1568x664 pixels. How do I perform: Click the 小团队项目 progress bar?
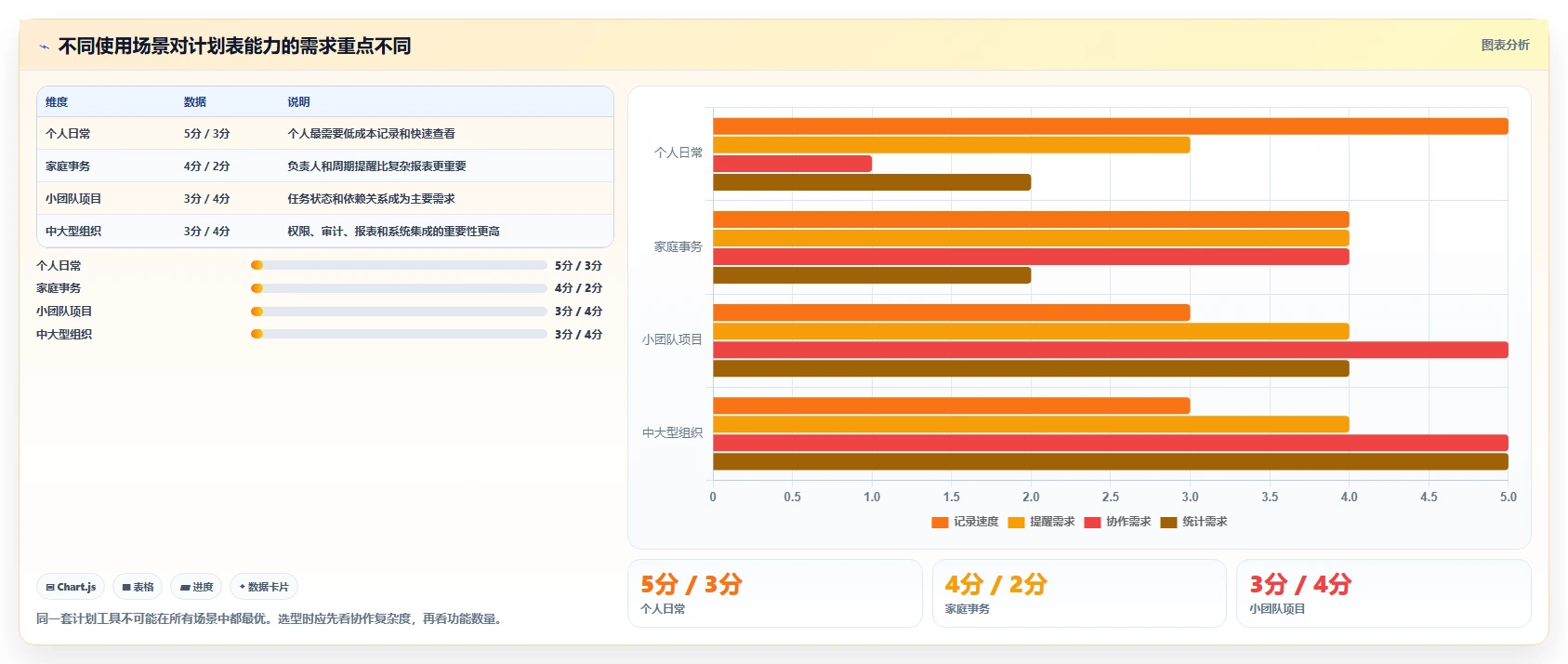click(x=399, y=312)
